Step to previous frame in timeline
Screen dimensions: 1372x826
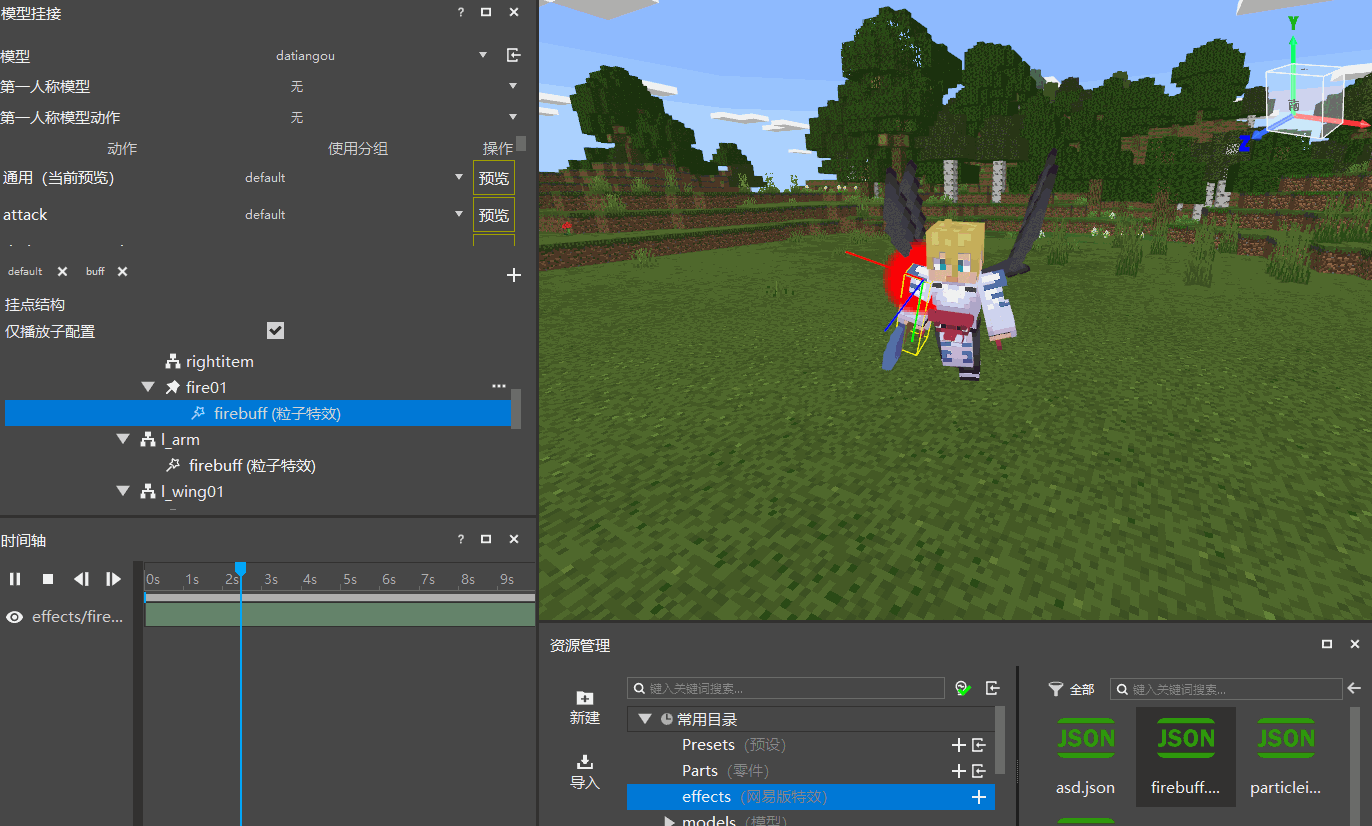point(81,579)
